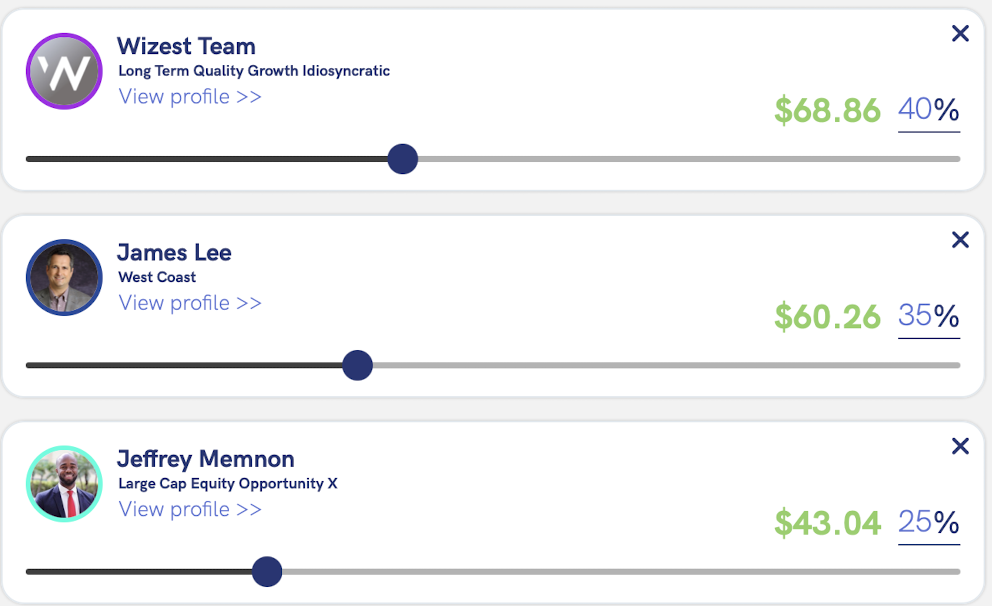The width and height of the screenshot is (992, 606).
Task: Open View profile link under West Coast
Action: click(190, 303)
